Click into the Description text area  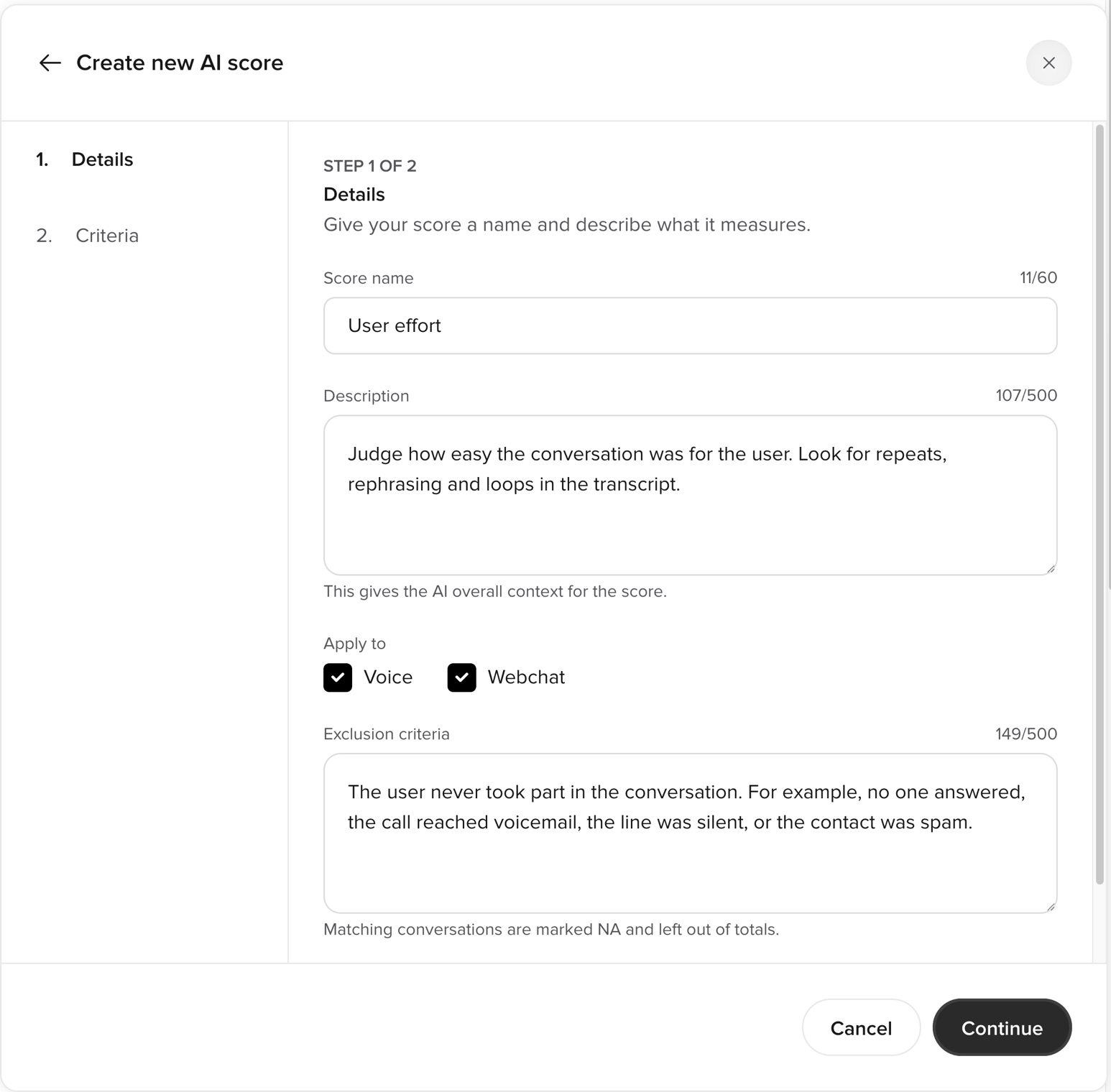tap(690, 495)
